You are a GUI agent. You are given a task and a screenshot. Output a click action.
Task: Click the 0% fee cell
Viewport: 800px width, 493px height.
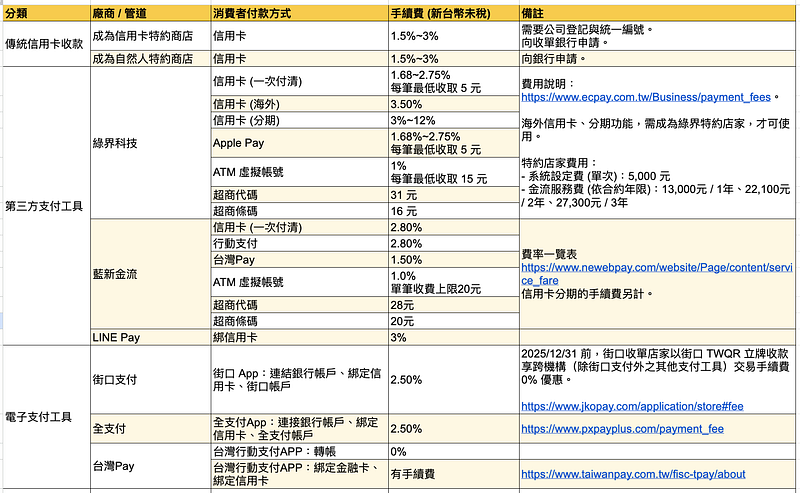(454, 452)
